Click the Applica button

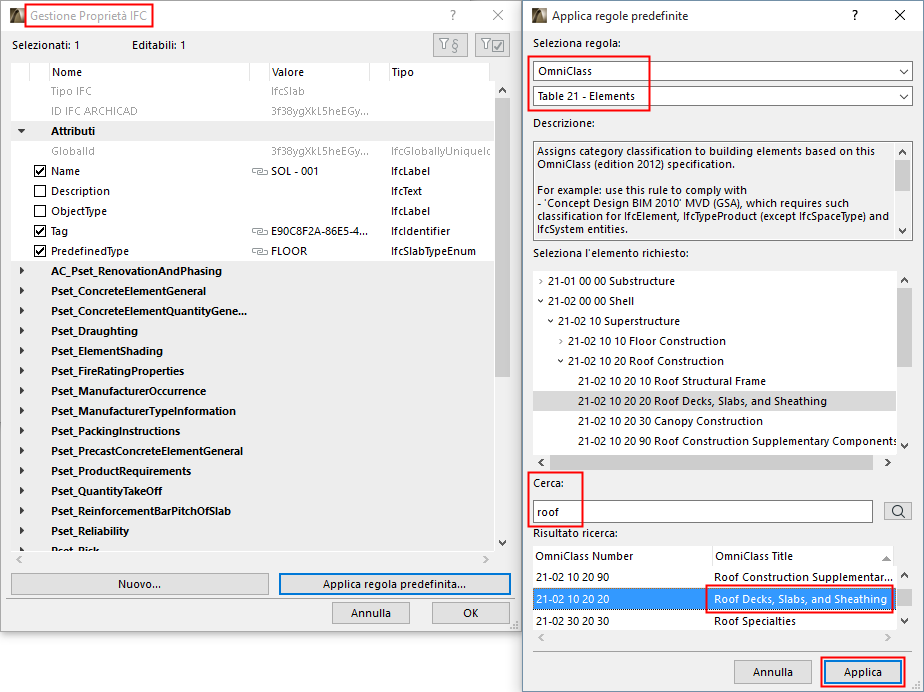863,672
